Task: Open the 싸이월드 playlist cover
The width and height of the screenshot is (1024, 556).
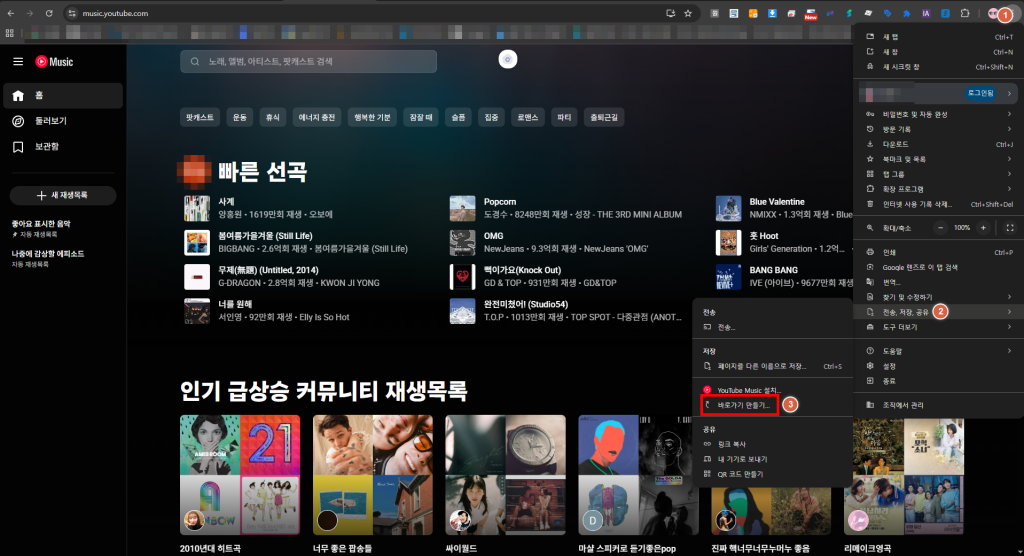Action: [x=505, y=475]
